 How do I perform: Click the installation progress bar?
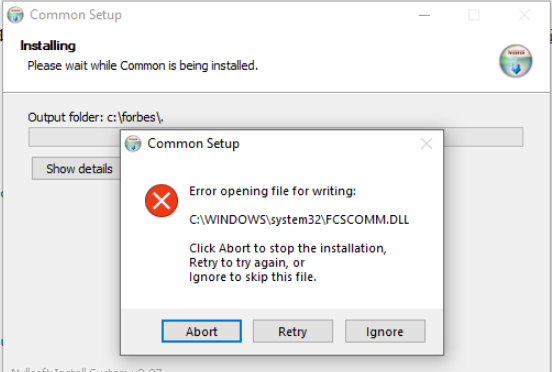point(276,137)
